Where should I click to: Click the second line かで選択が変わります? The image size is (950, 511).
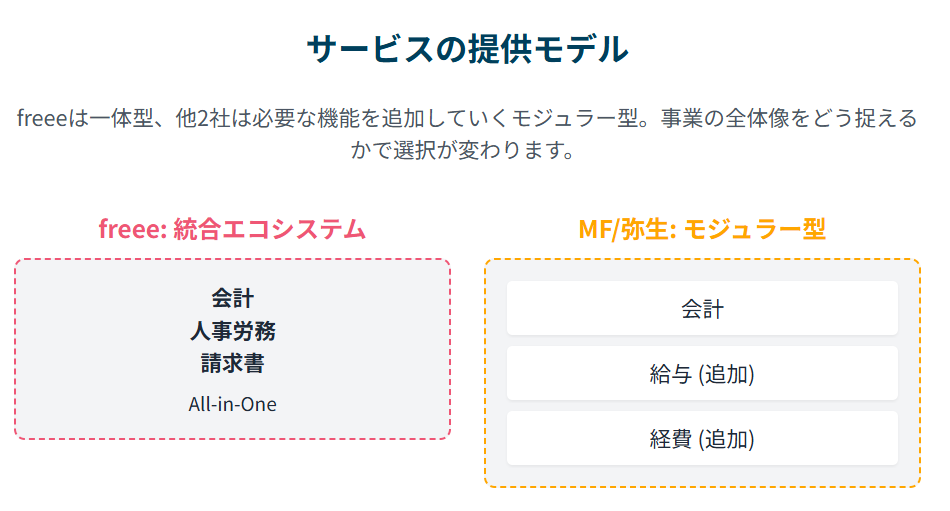[463, 150]
